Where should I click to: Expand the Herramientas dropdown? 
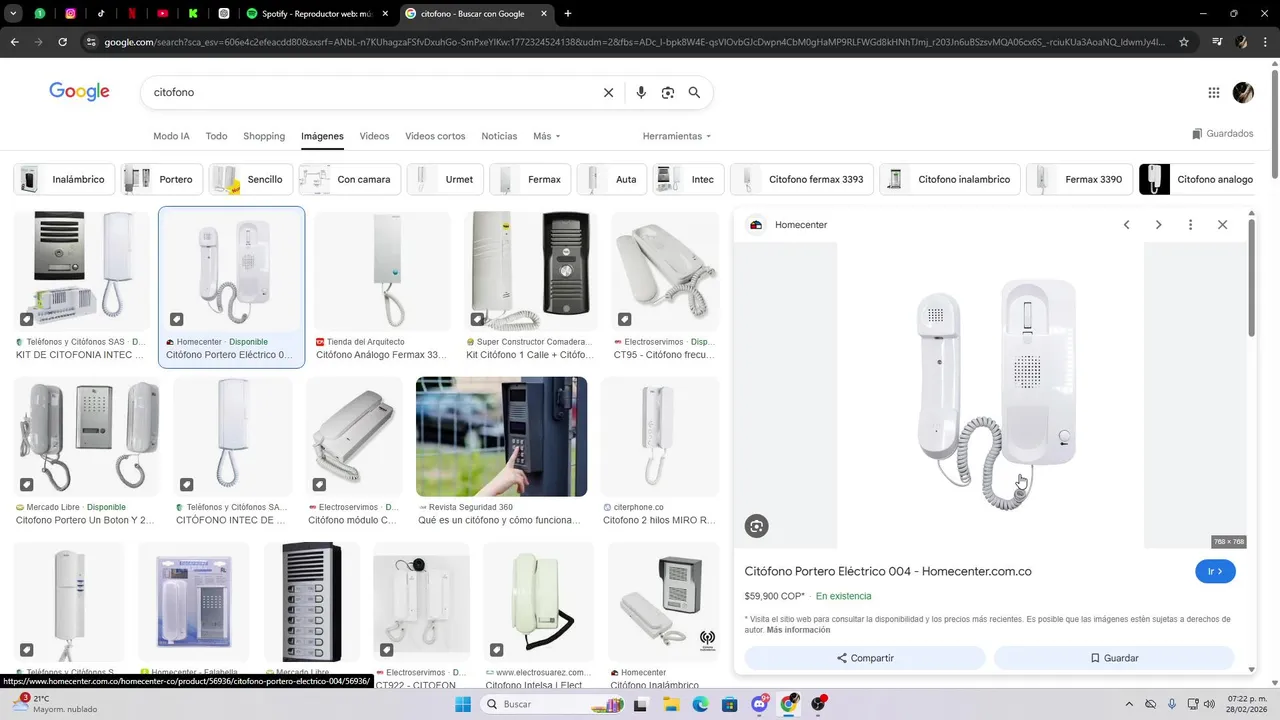[x=677, y=136]
